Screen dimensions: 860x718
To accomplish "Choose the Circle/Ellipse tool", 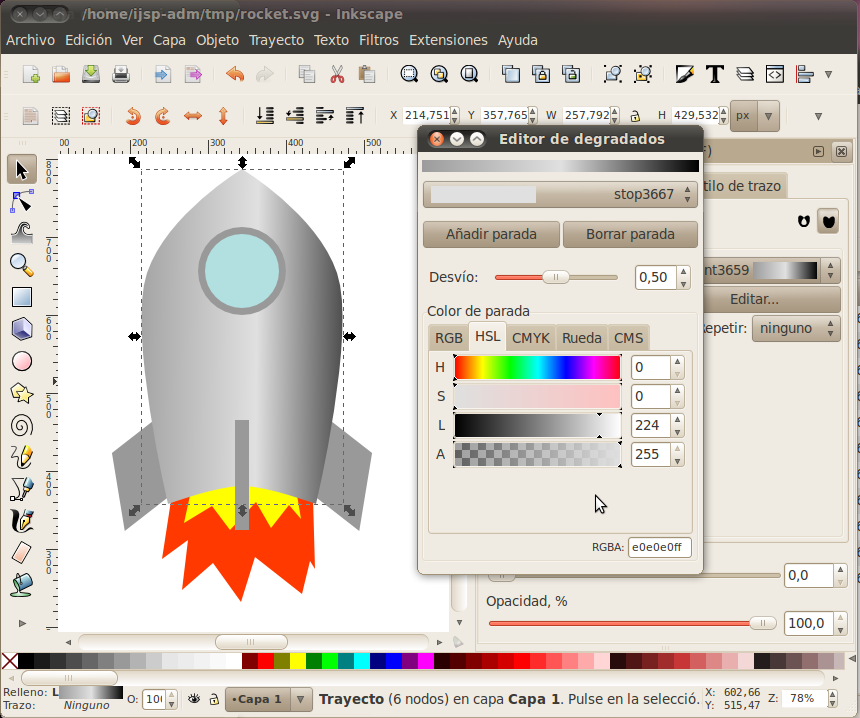I will pyautogui.click(x=22, y=361).
